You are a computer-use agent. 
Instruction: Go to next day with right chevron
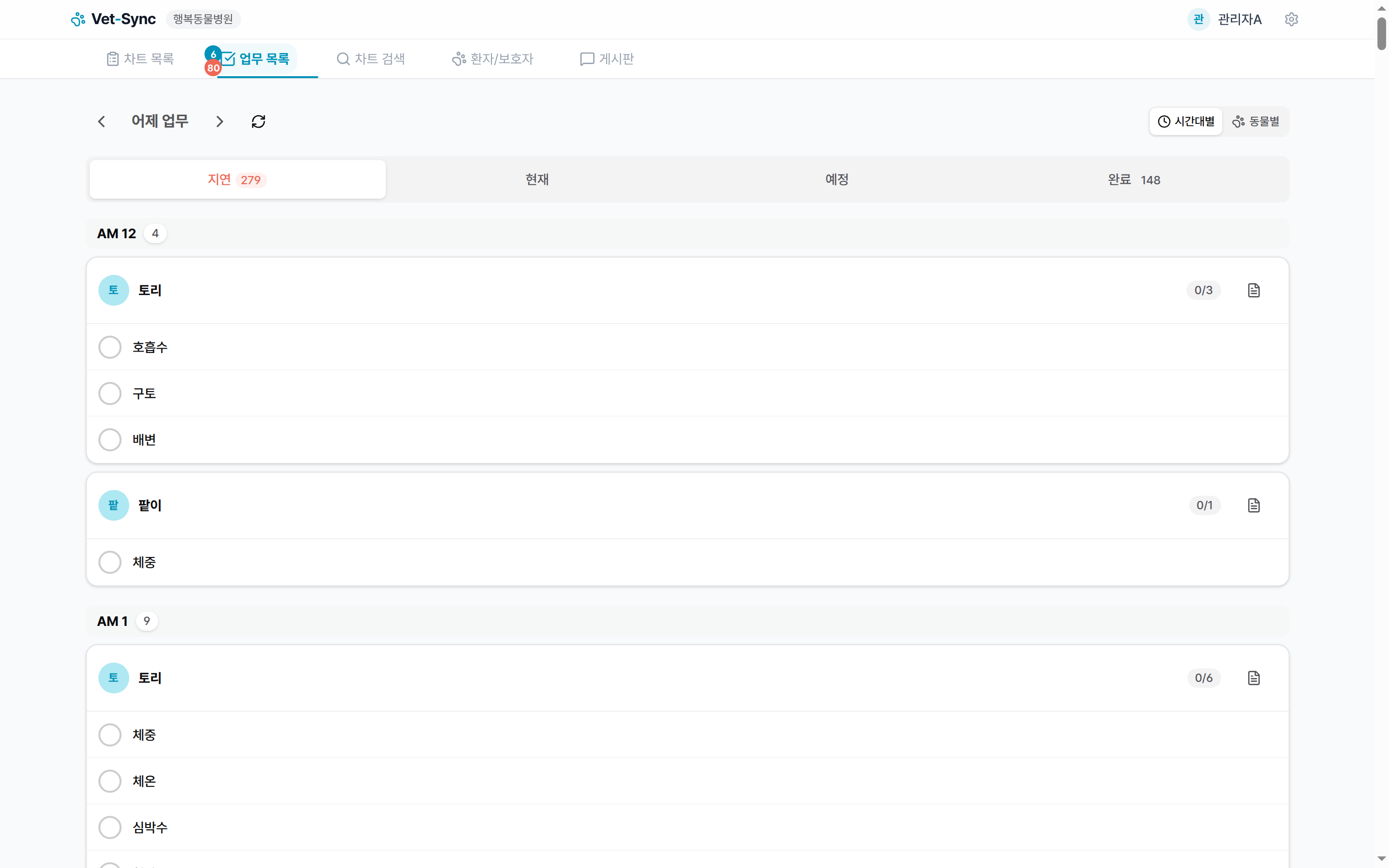point(219,121)
